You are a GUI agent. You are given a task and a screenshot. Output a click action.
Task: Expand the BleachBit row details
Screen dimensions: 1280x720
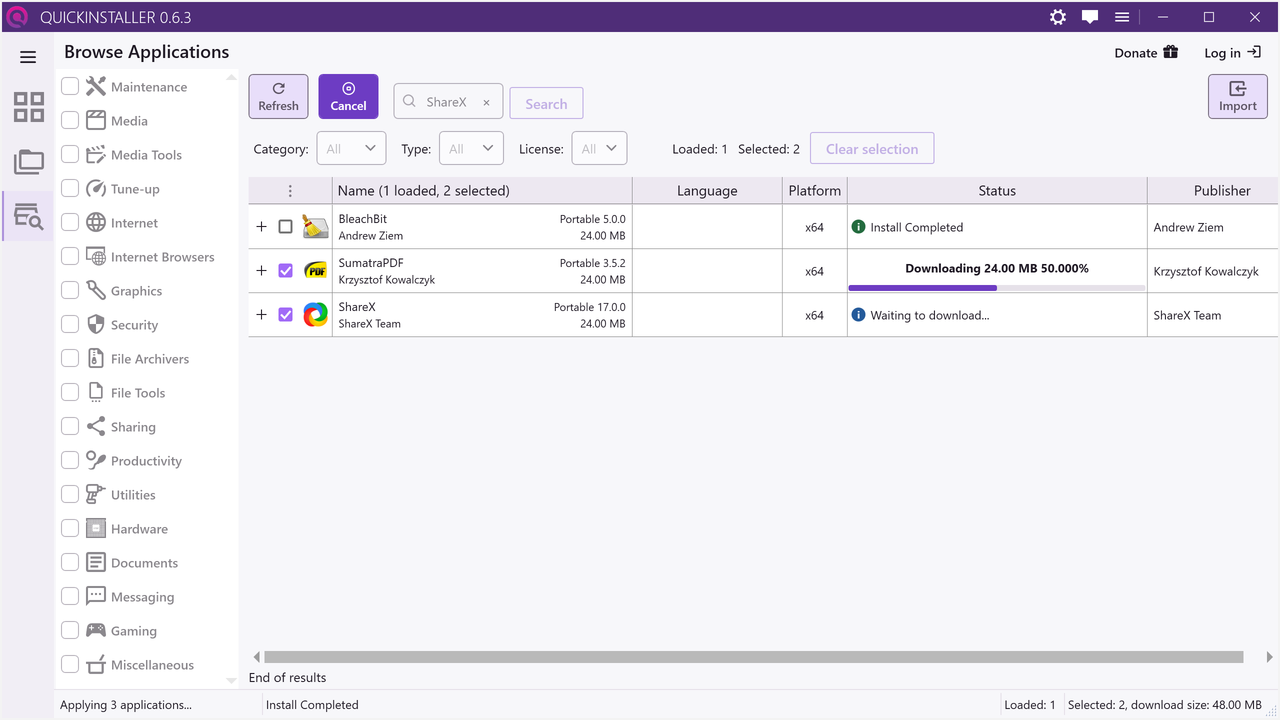[x=262, y=227]
